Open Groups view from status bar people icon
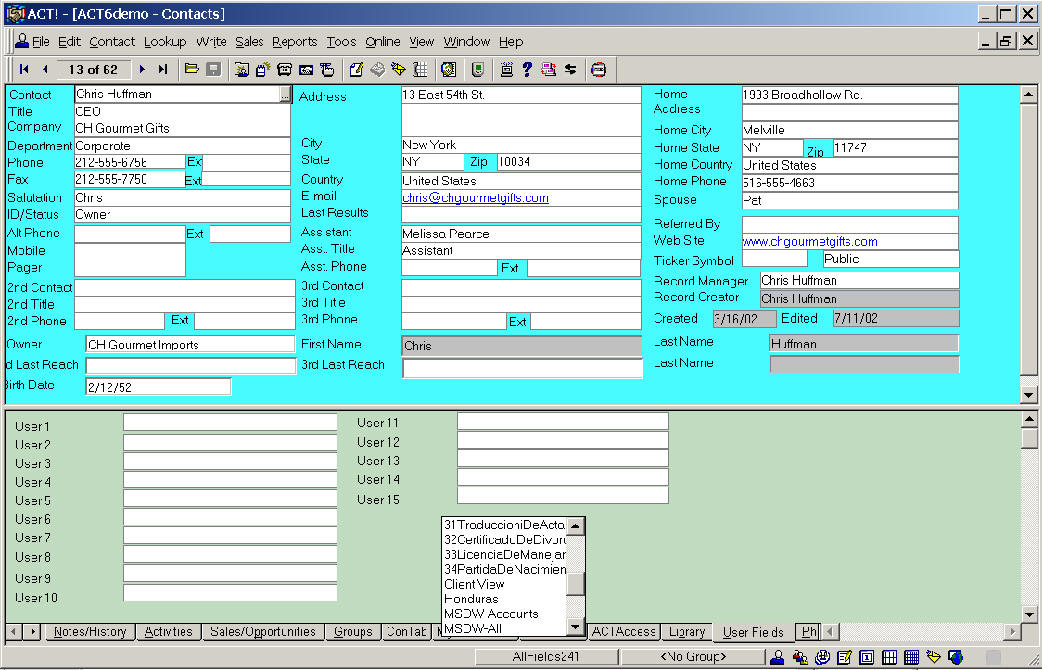 (799, 657)
